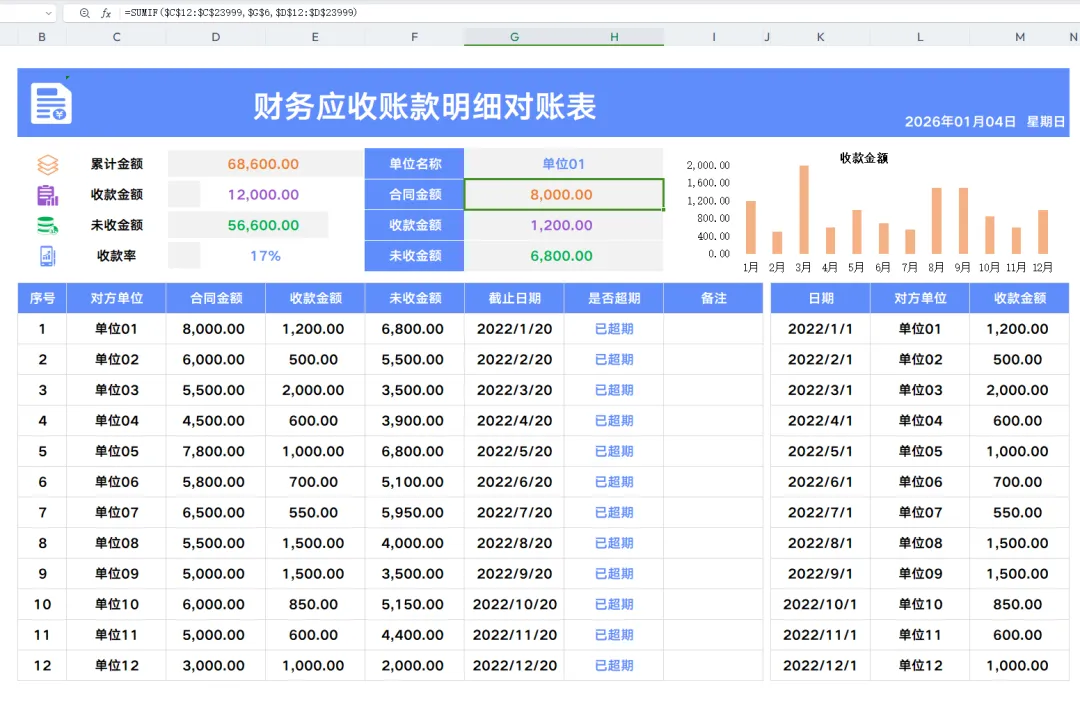1080x722 pixels.
Task: Select 单位09 in the right table
Action: click(x=920, y=574)
